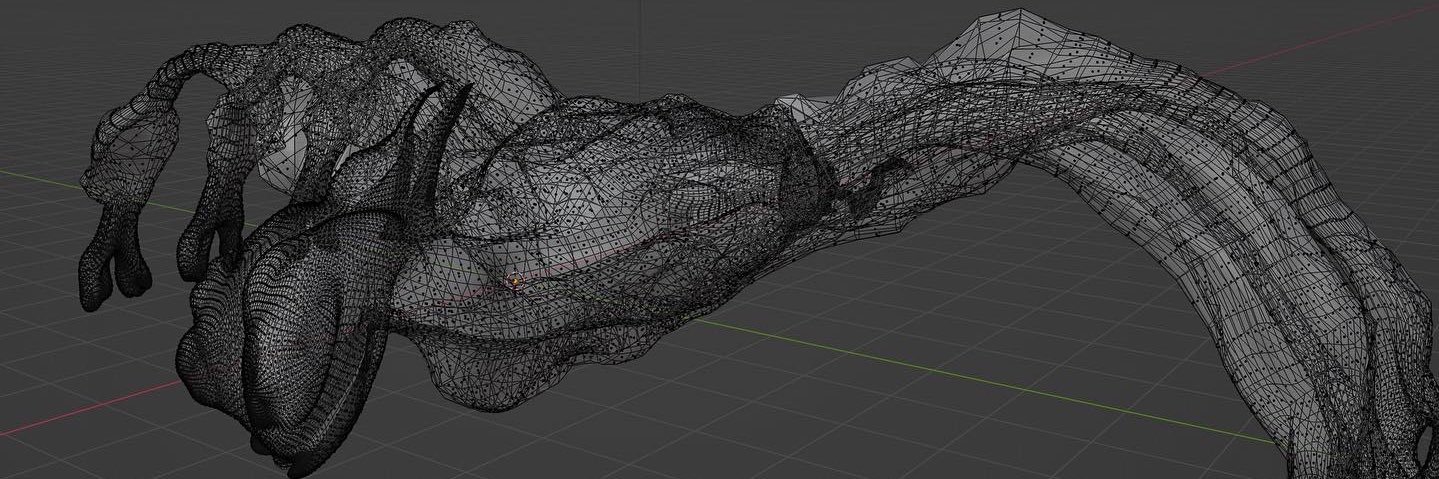
Task: Click the orange object origin dot
Action: tap(516, 282)
